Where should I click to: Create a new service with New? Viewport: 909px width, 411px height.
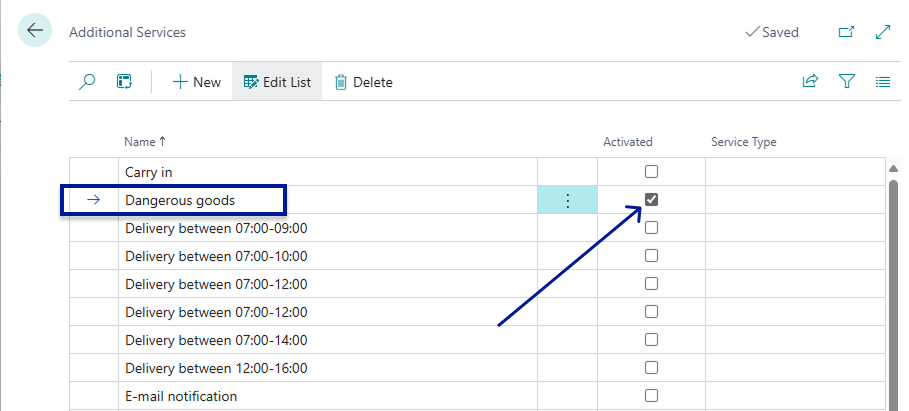[196, 82]
